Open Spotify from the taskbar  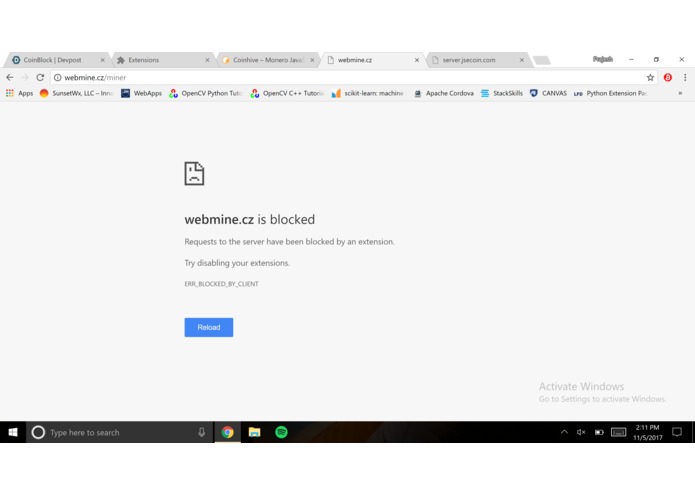click(x=281, y=432)
